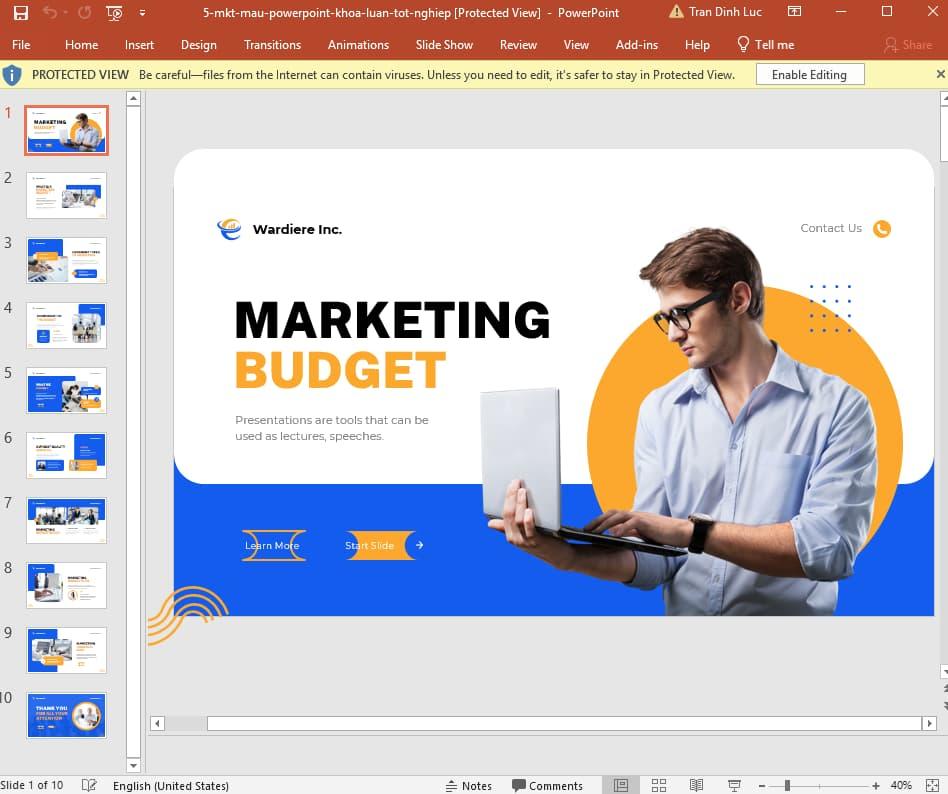The height and width of the screenshot is (794, 948).
Task: Switch to Slide Sorter view
Action: 658,785
